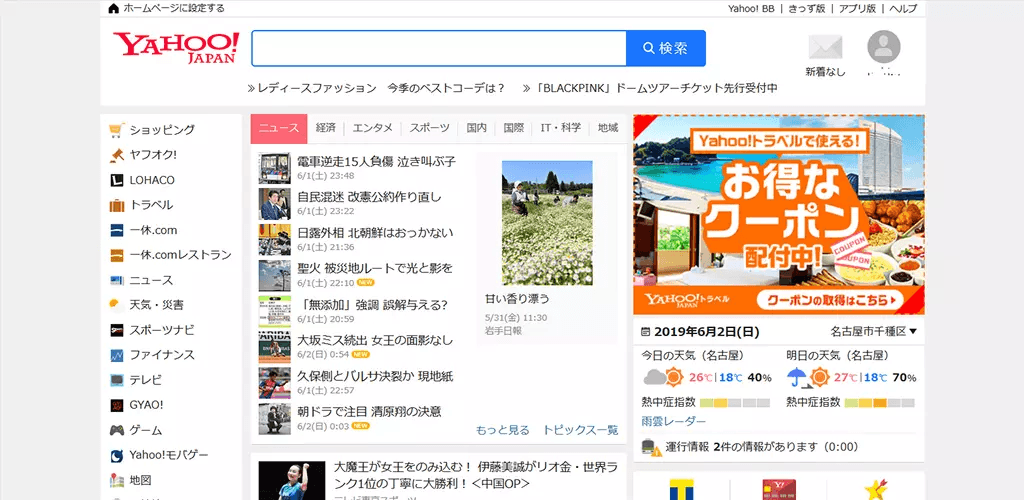
Task: Click the LOHACO icon in sidebar
Action: coord(117,180)
